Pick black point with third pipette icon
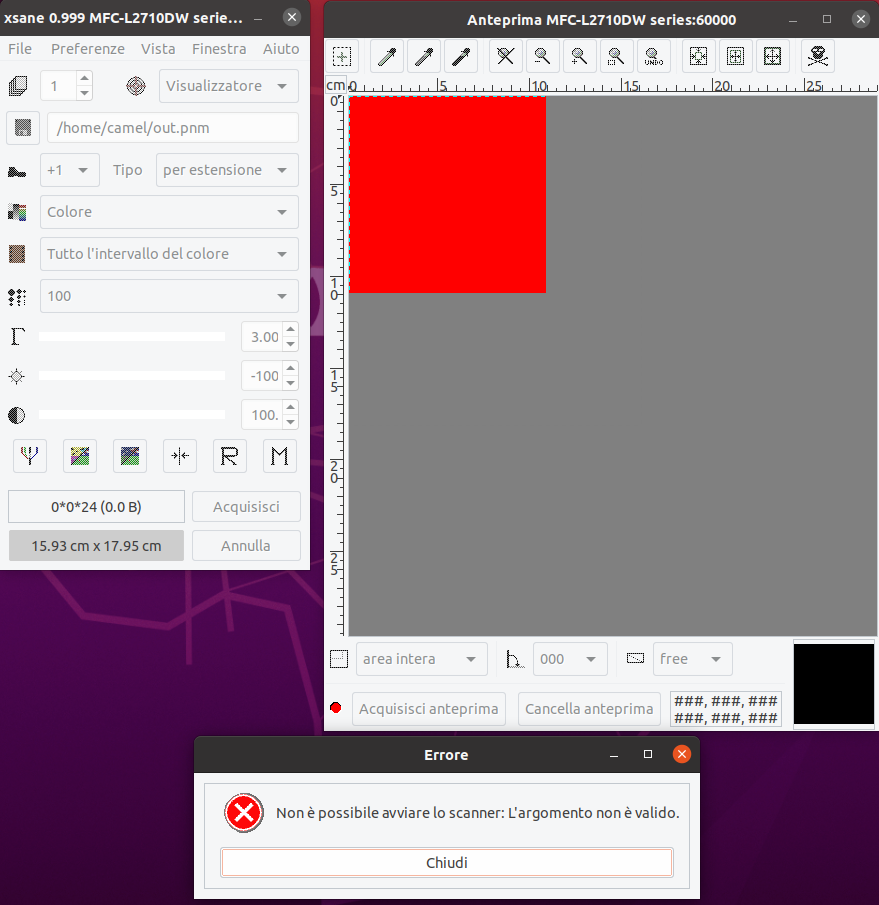The image size is (879, 905). [x=461, y=56]
